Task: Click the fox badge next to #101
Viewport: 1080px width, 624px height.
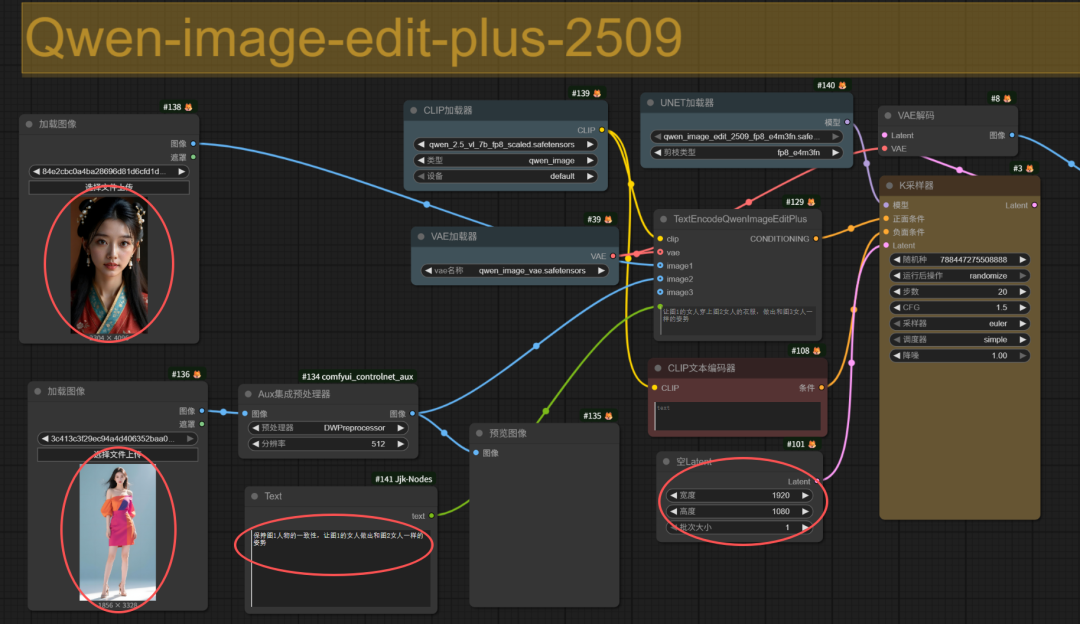Action: [812, 444]
